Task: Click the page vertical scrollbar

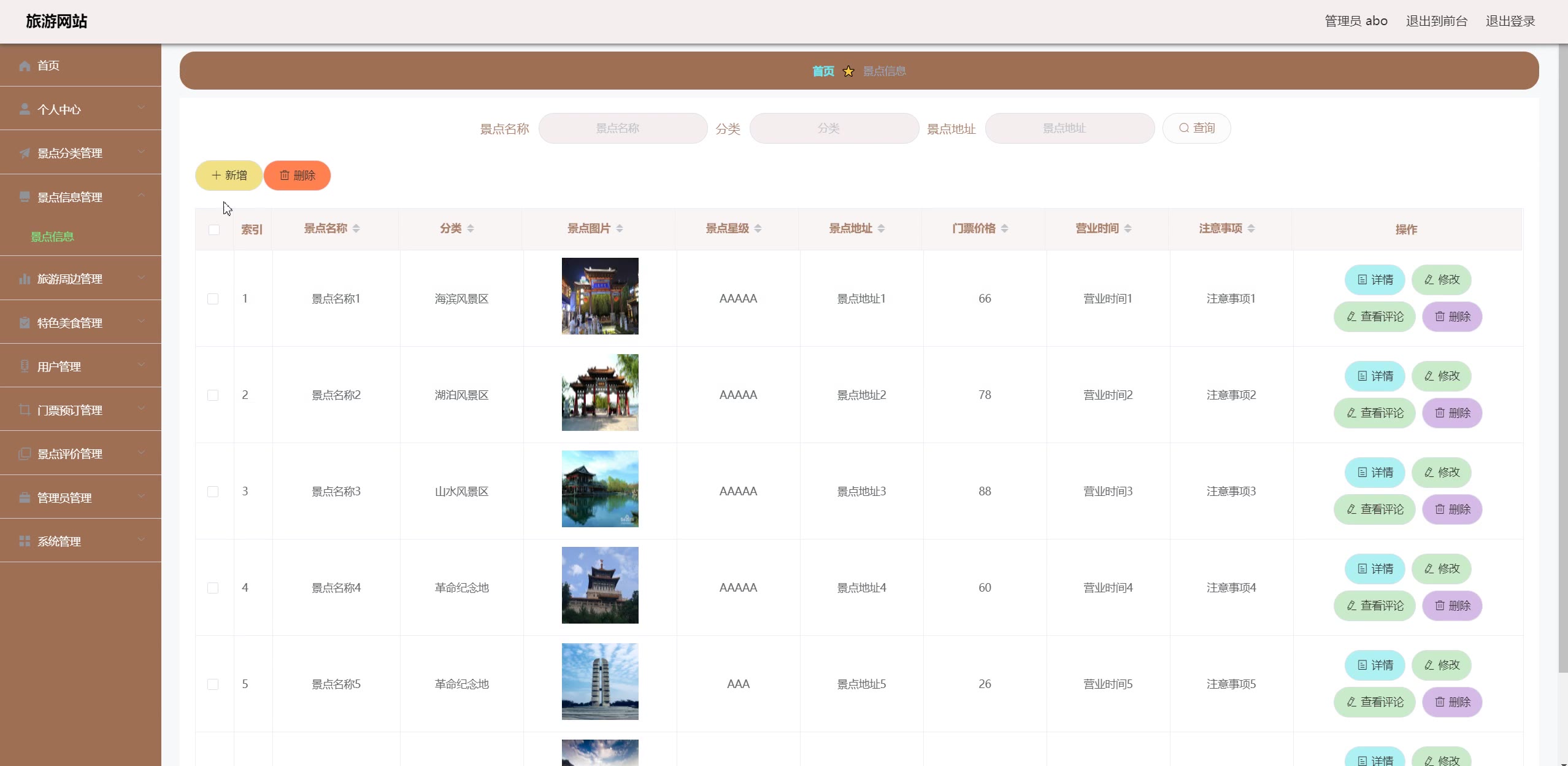Action: (x=1563, y=358)
